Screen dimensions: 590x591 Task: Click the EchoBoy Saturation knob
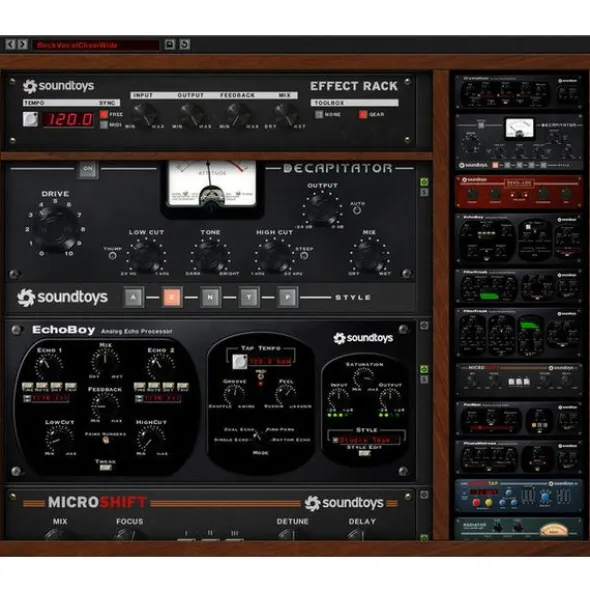tap(363, 378)
